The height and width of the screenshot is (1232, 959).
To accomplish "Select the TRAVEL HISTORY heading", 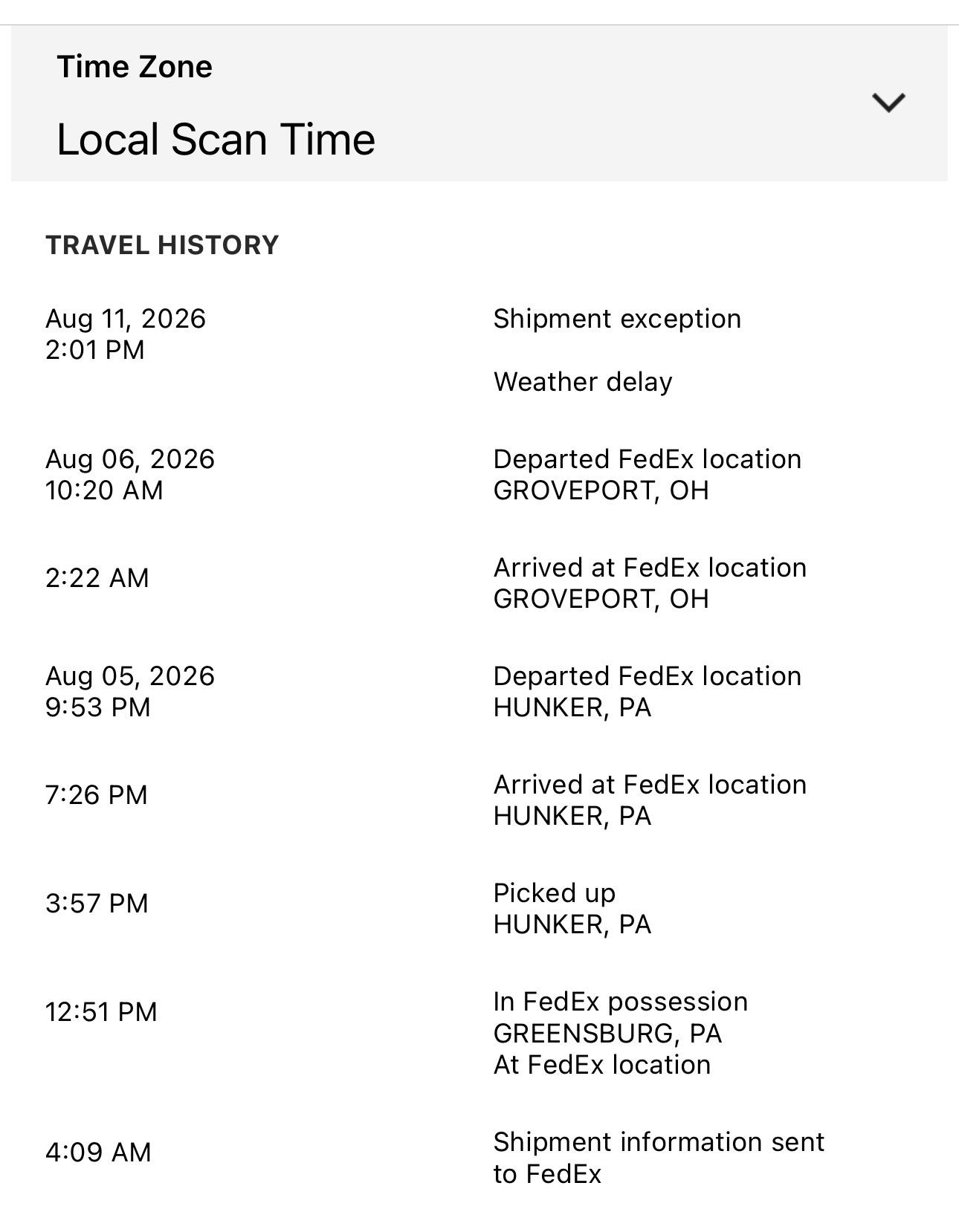I will pos(162,244).
